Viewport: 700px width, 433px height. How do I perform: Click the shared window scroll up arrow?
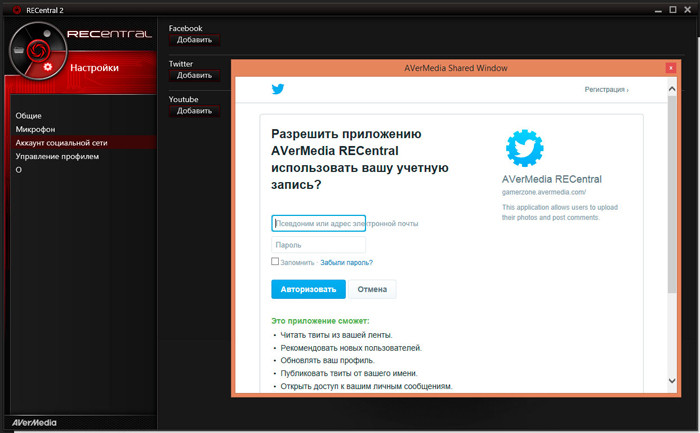672,89
